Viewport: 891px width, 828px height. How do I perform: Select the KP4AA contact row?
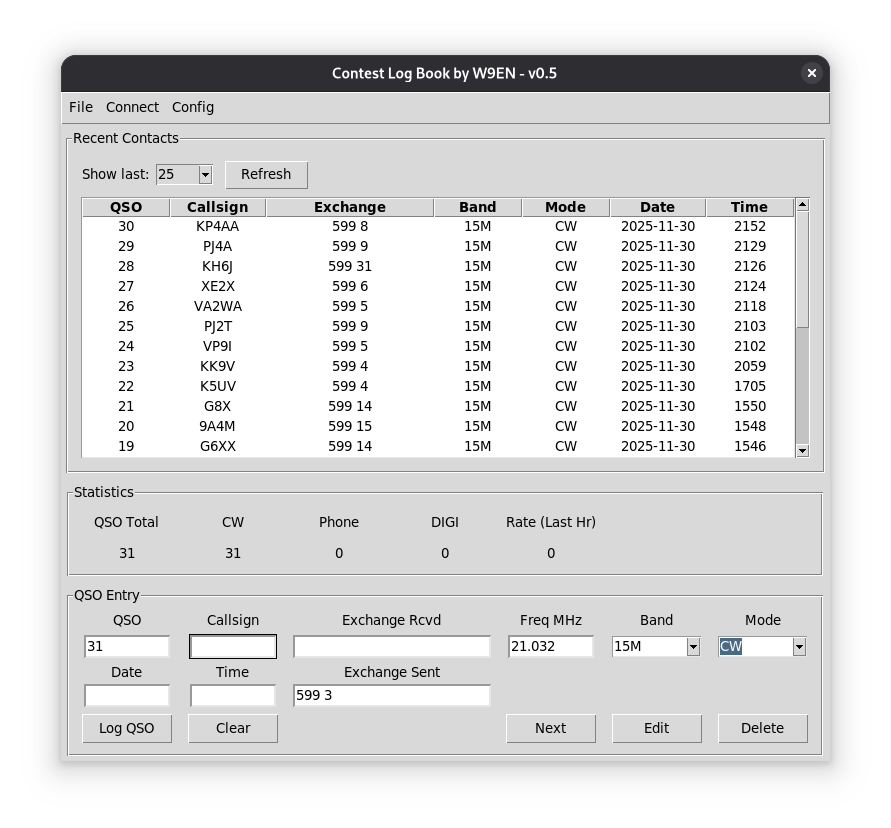[438, 226]
